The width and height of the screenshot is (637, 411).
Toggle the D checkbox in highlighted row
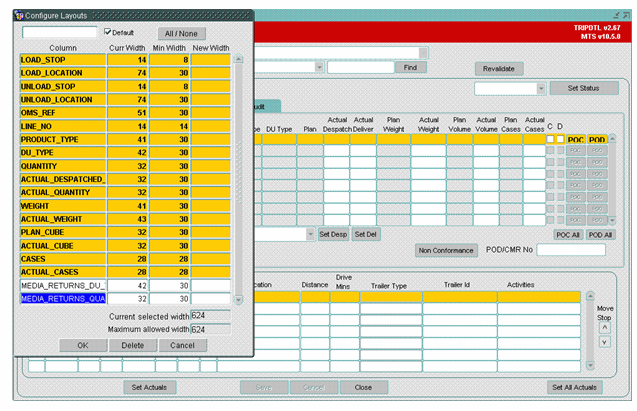point(560,139)
